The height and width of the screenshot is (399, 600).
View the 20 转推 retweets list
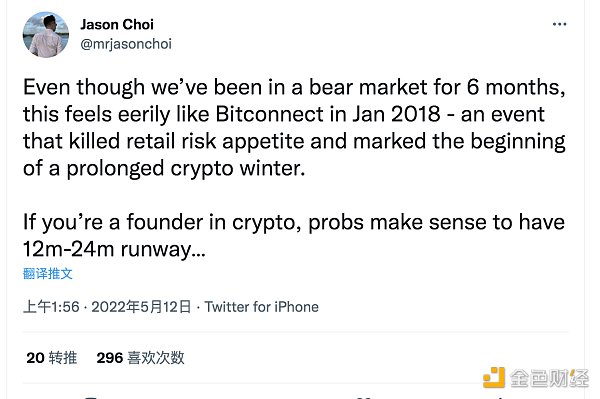[52, 358]
